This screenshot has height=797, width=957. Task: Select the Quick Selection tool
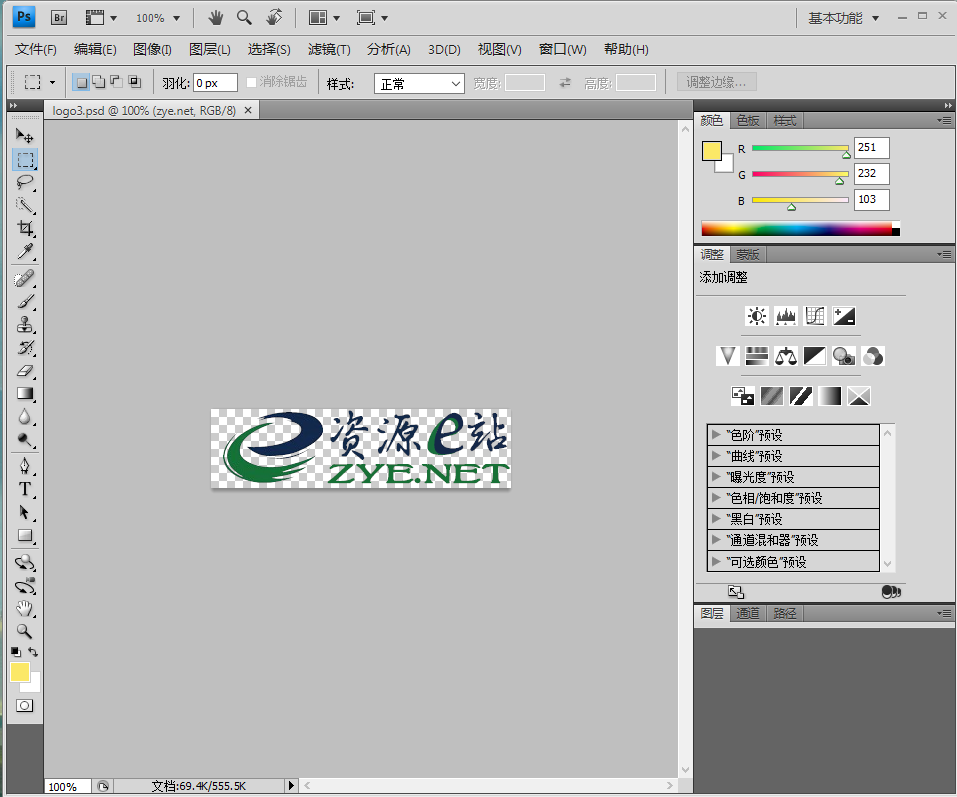[x=24, y=205]
